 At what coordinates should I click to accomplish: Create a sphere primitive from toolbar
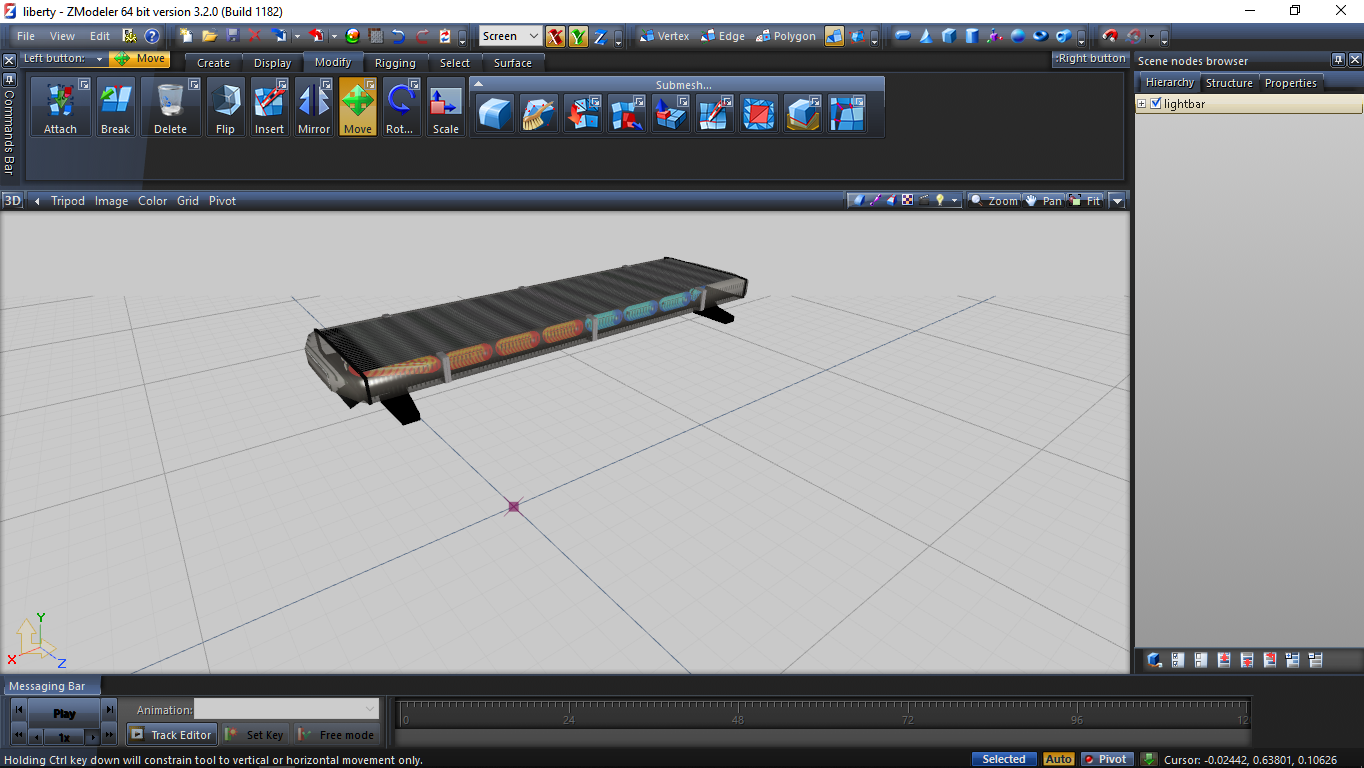tap(1018, 36)
